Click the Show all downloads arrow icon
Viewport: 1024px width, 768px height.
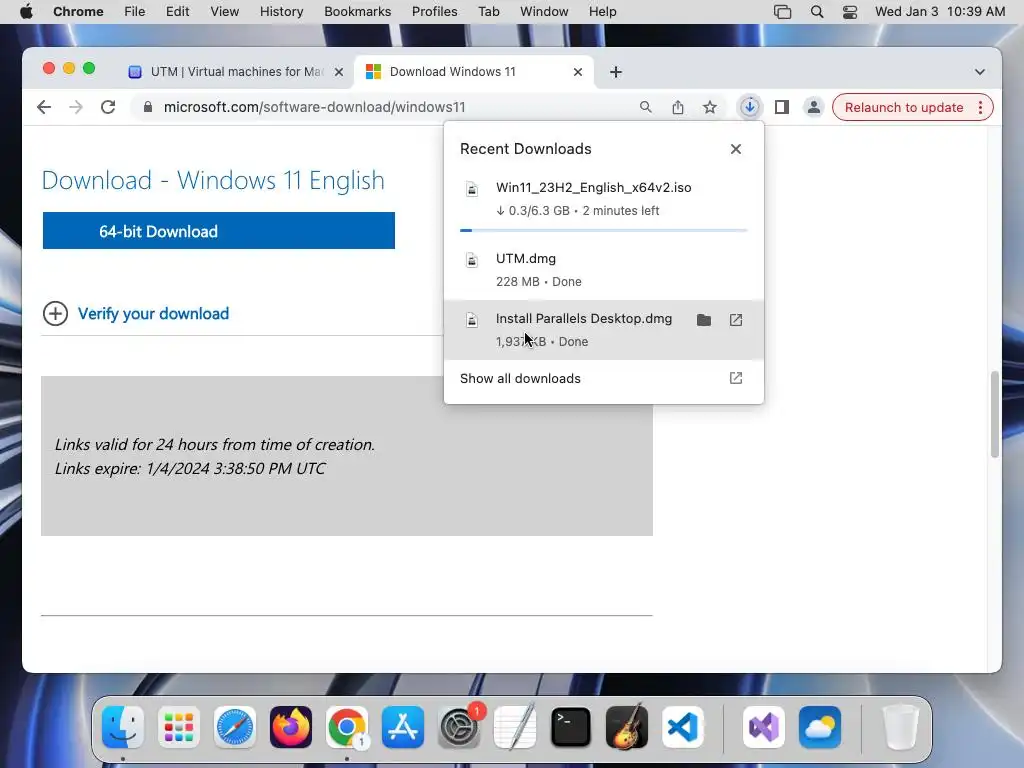736,378
